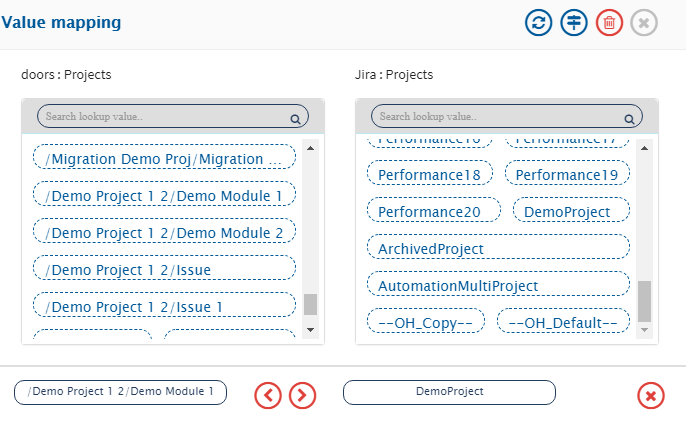Focus the doors Projects search field
The width and height of the screenshot is (686, 428).
[x=165, y=117]
